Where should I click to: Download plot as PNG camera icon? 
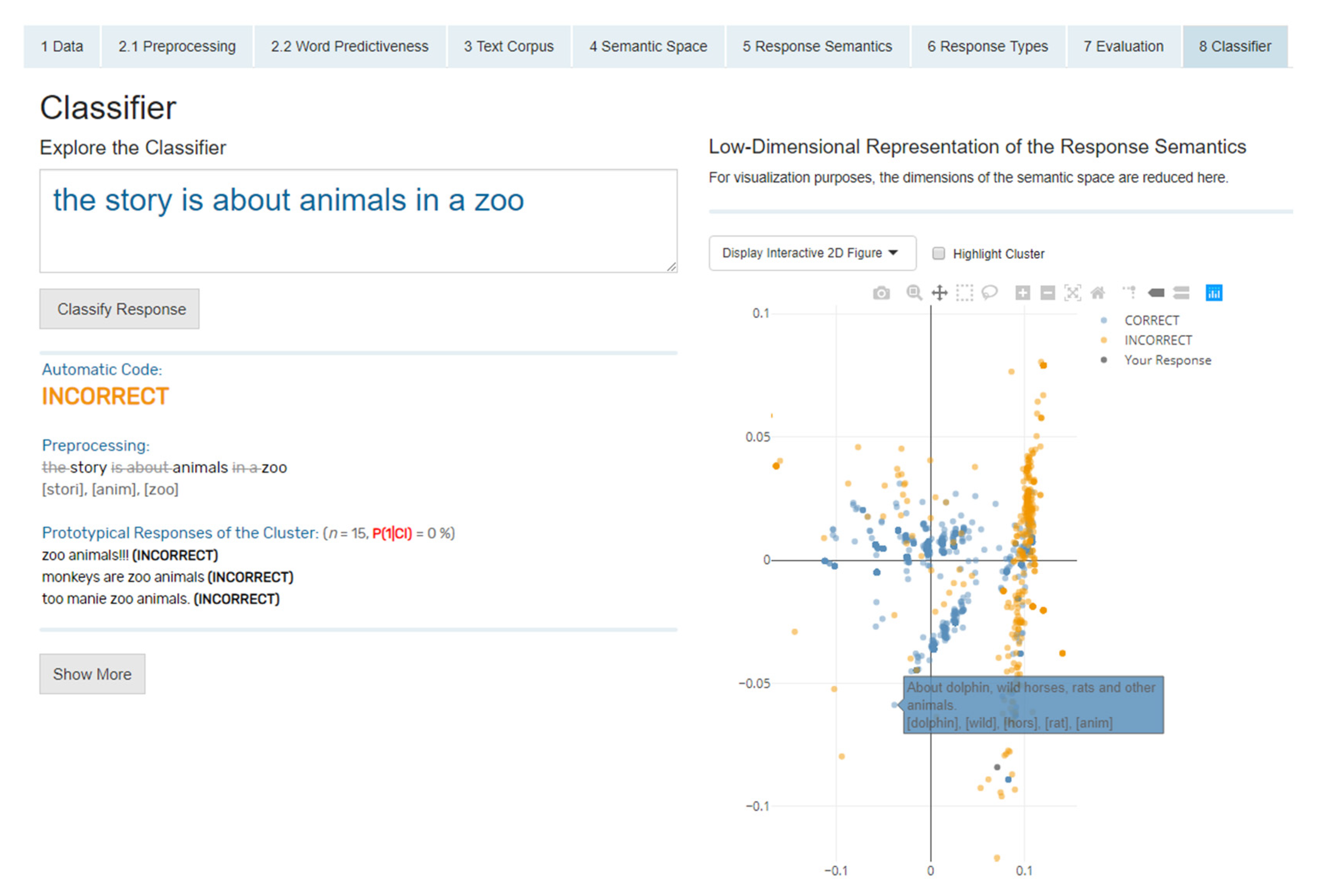coord(881,293)
